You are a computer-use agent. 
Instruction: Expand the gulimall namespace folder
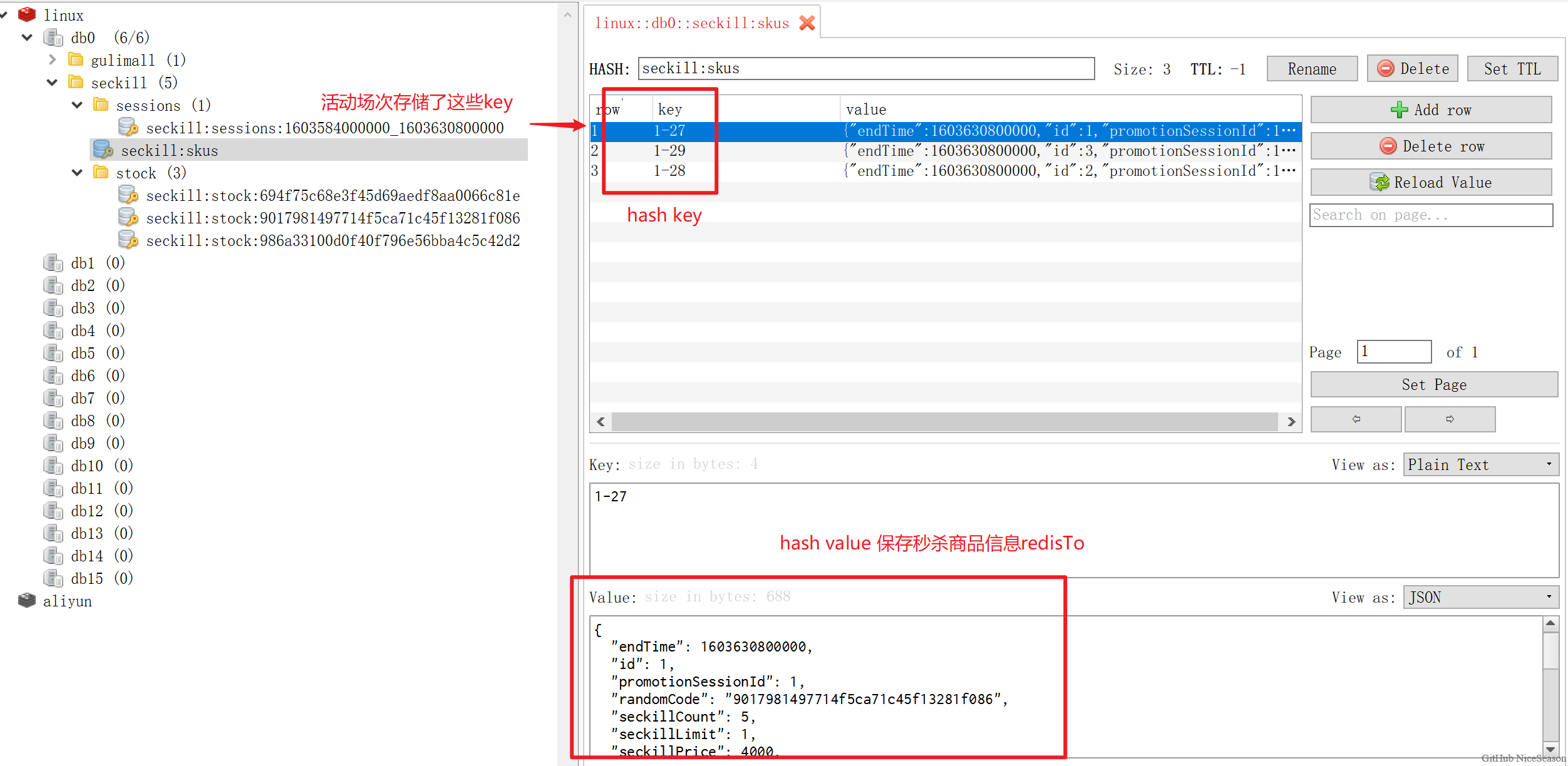click(53, 60)
